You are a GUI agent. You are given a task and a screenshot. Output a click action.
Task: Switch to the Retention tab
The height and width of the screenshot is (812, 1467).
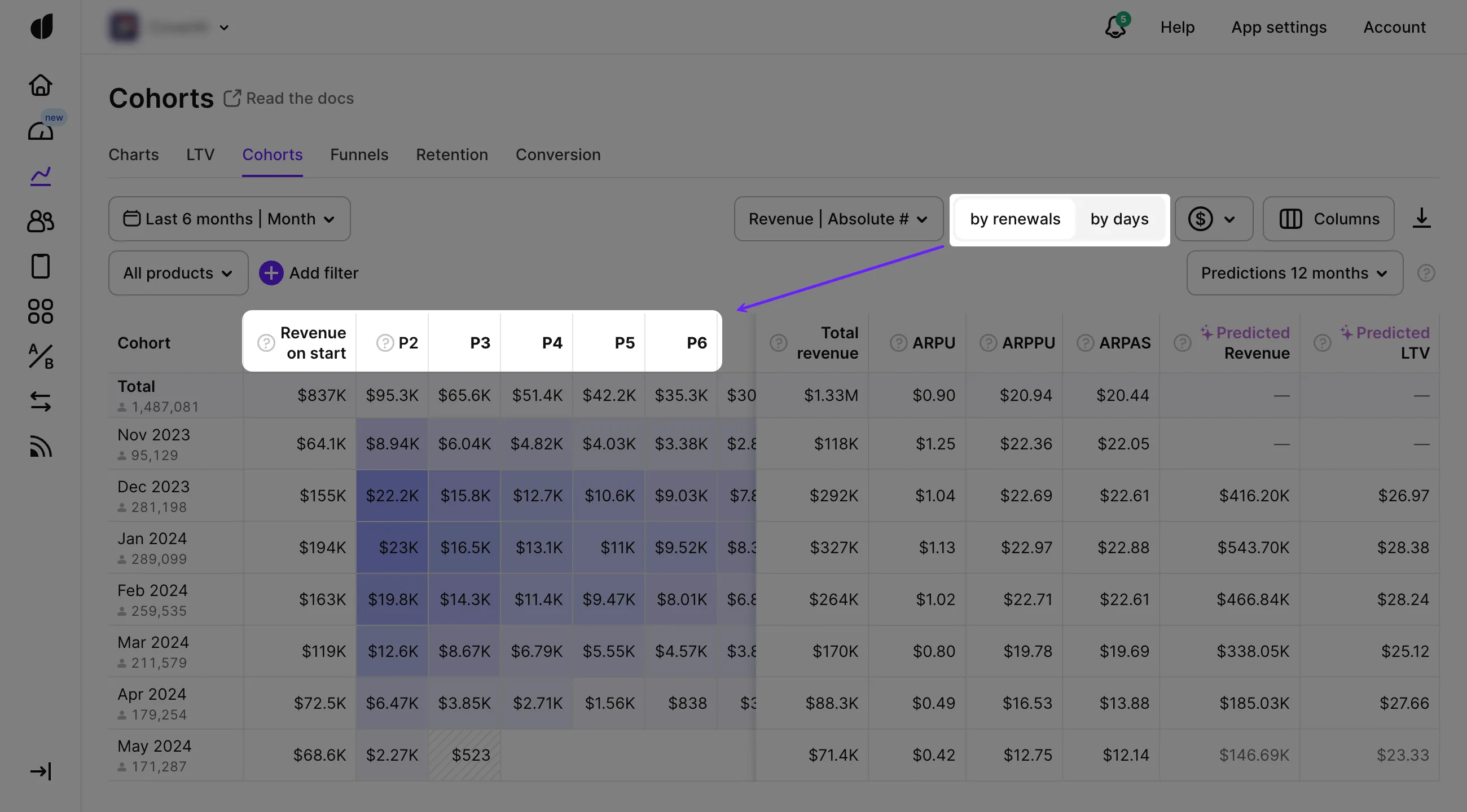451,155
